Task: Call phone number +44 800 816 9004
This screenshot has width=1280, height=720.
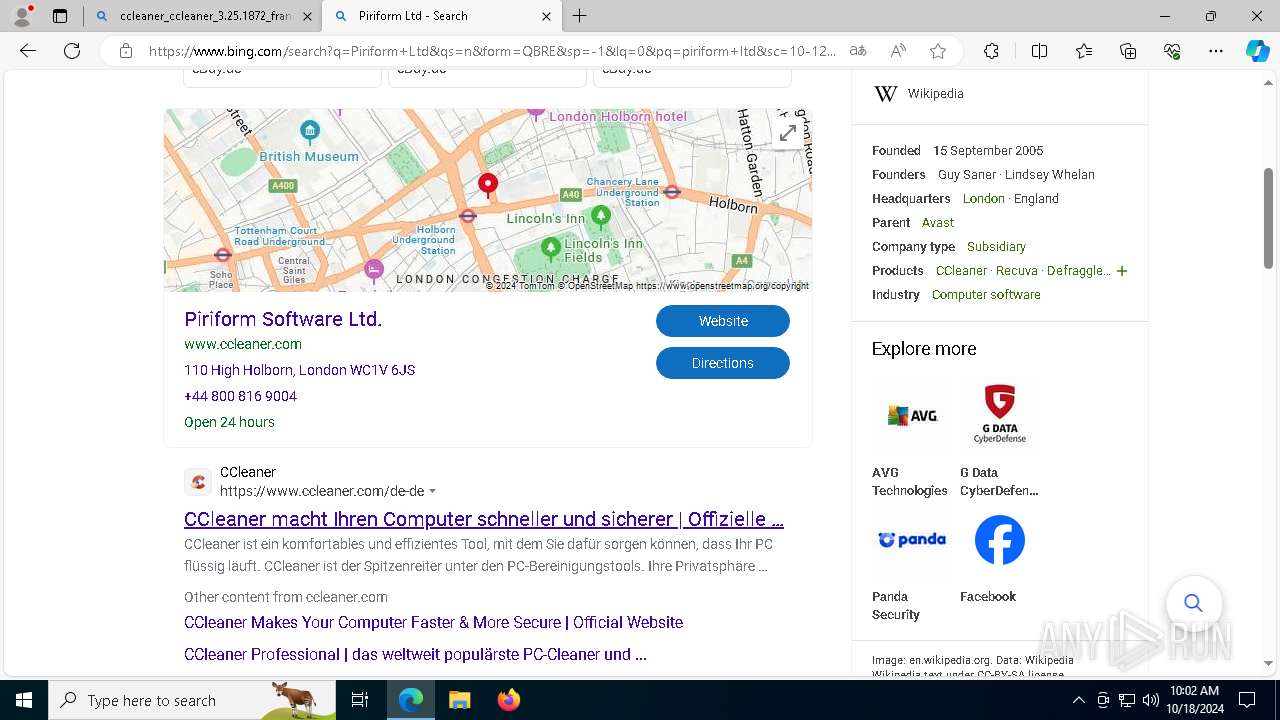Action: [240, 396]
